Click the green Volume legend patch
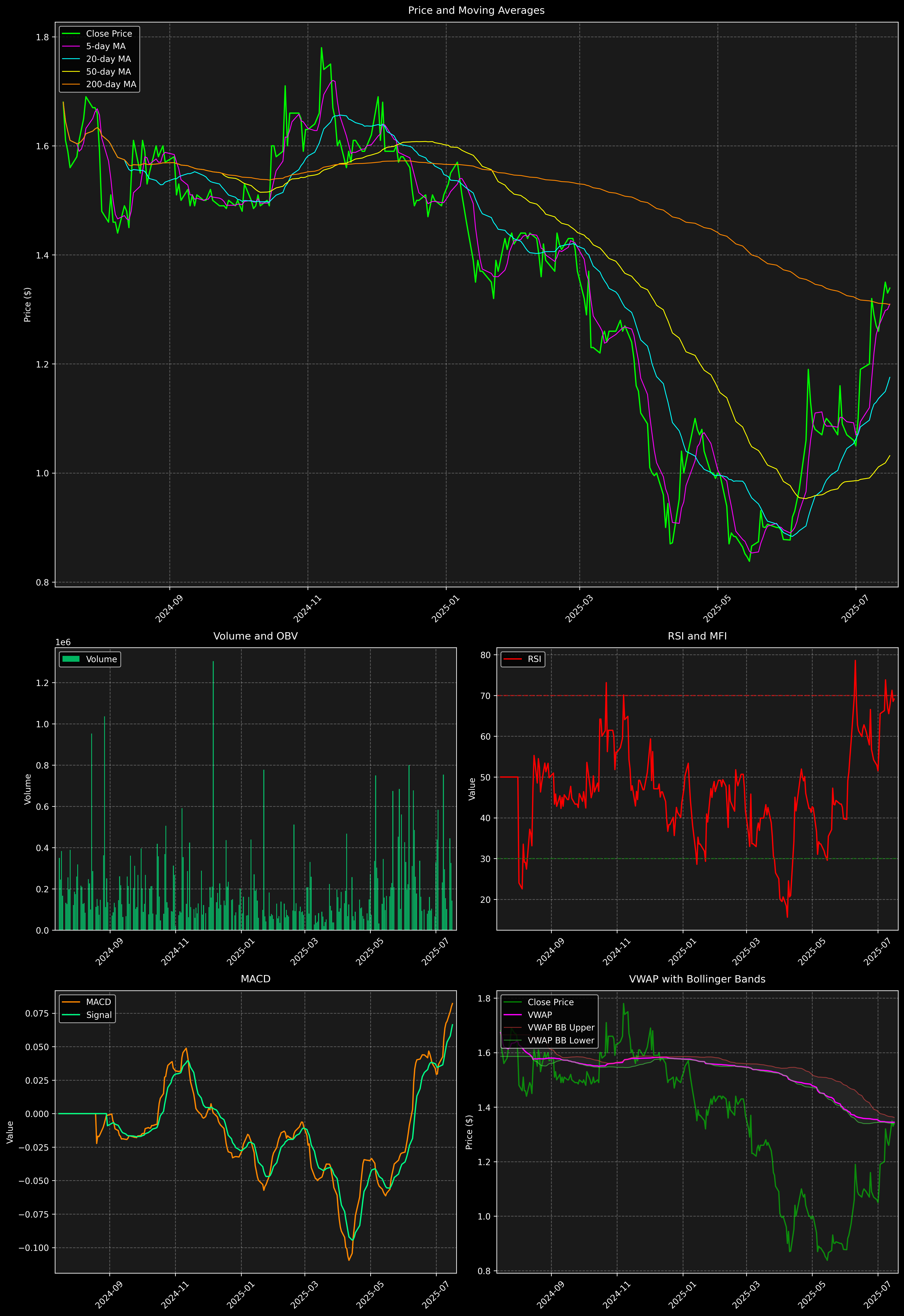The height and width of the screenshot is (1316, 904). pyautogui.click(x=71, y=659)
